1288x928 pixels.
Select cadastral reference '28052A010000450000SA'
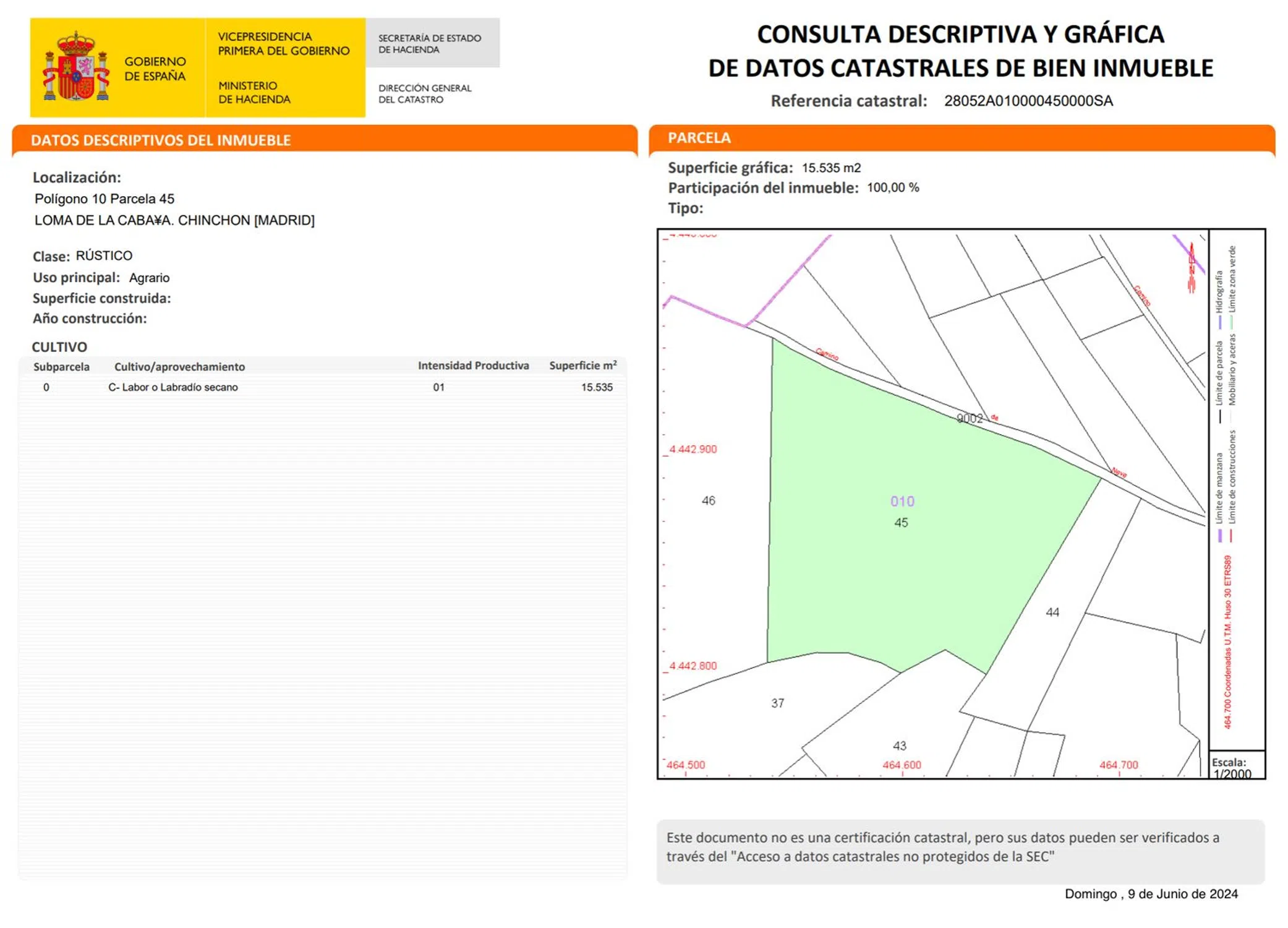pyautogui.click(x=1028, y=101)
